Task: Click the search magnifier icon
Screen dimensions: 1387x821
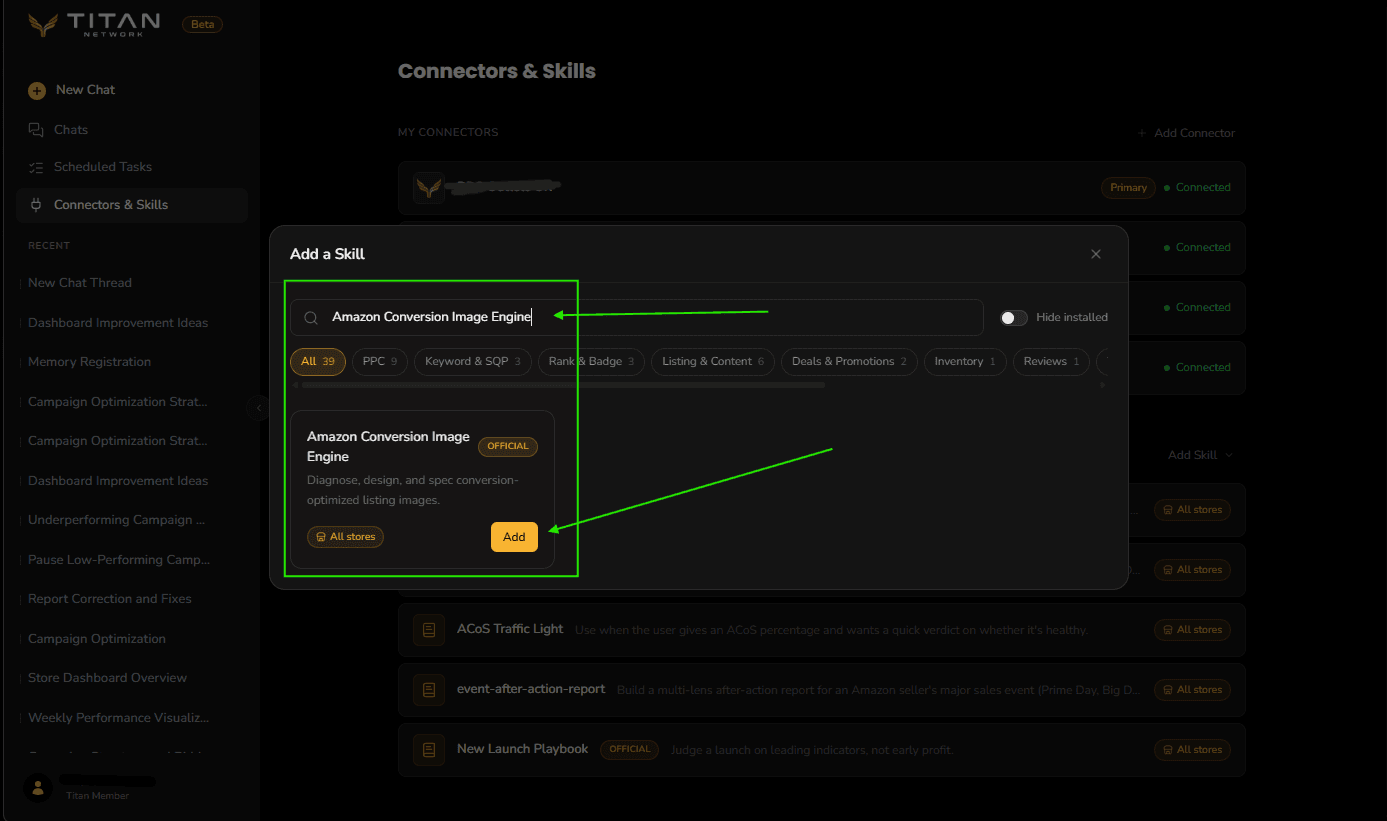Action: (311, 318)
